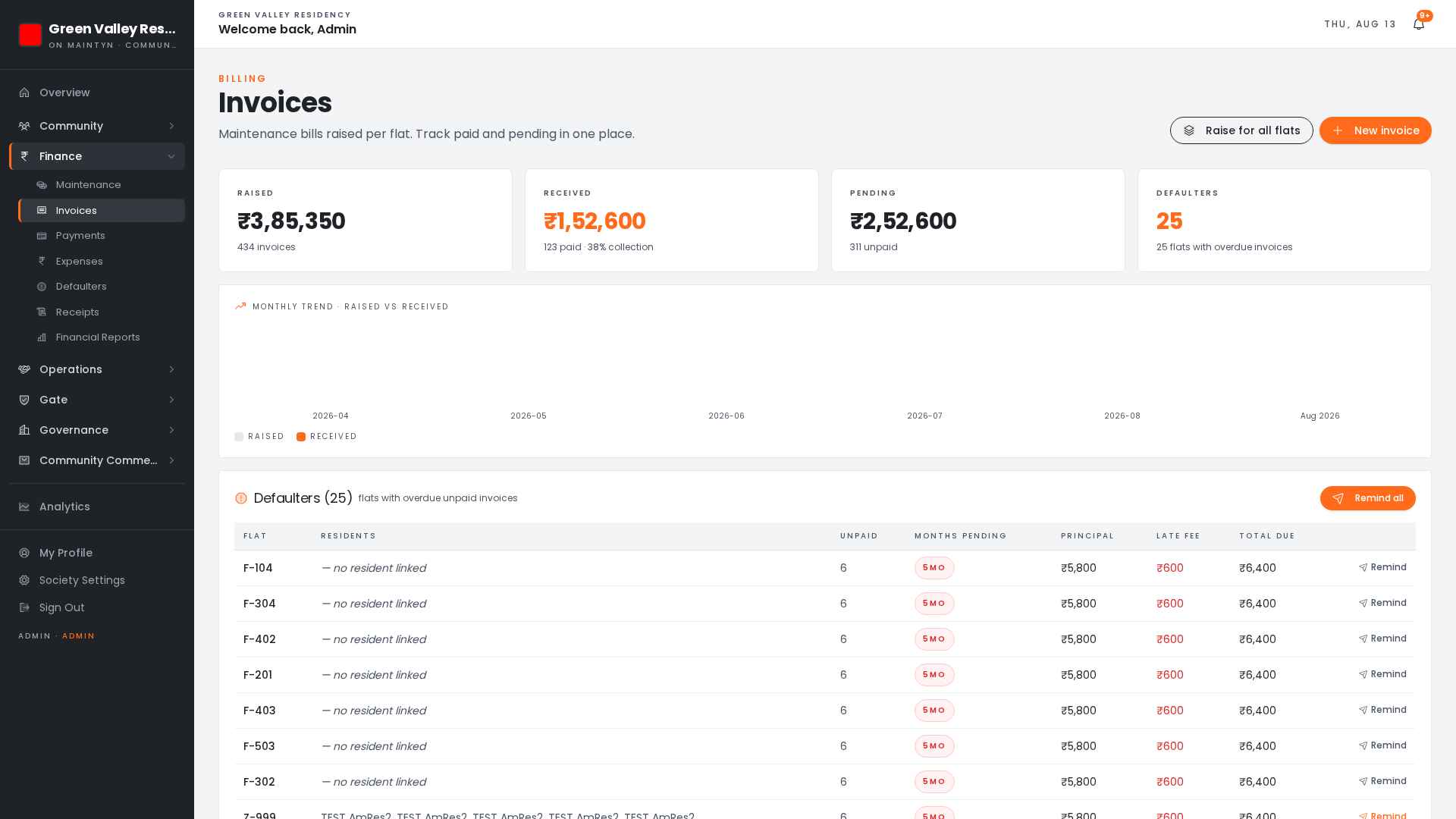1456x819 pixels.
Task: Expand the Gate chevron
Action: coord(171,400)
